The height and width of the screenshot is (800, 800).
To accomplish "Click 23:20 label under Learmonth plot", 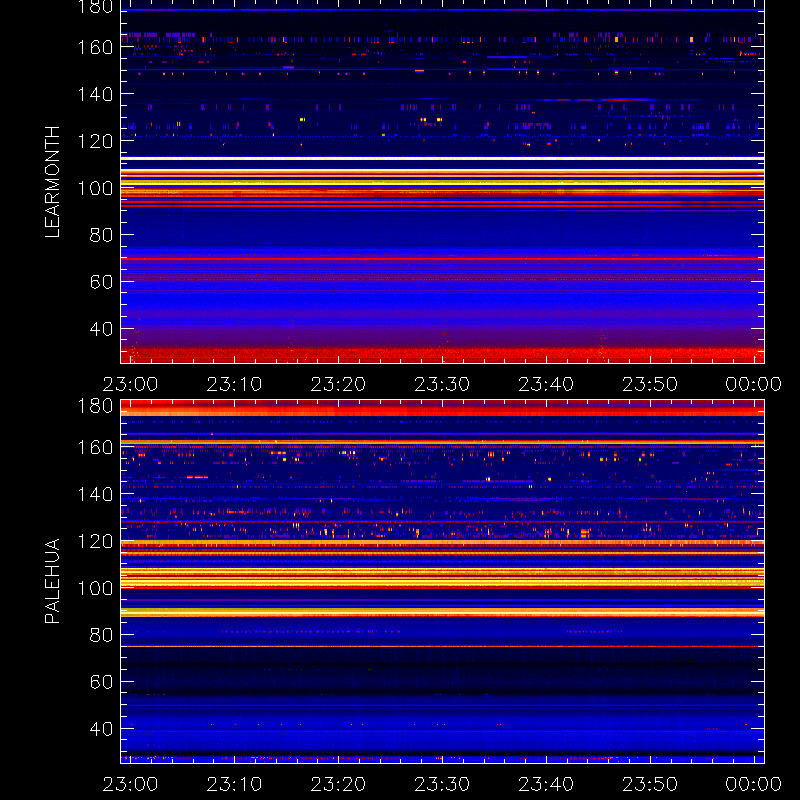I will point(338,384).
